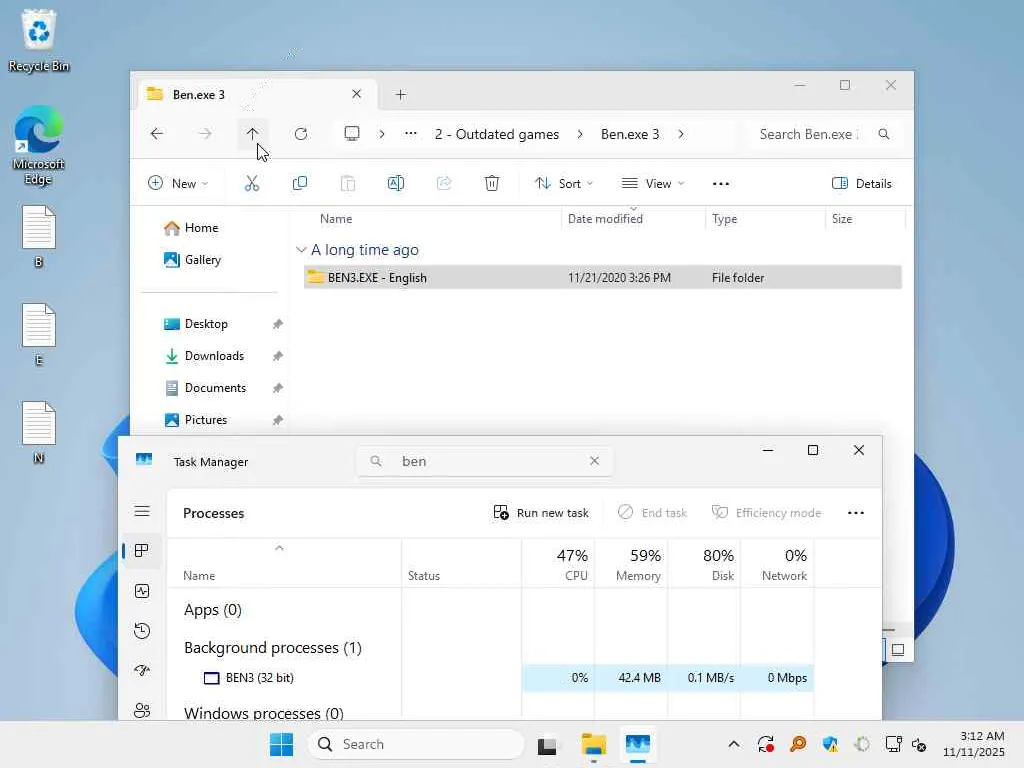Click the Search Ben.exe box
1024x768 pixels.
point(824,134)
